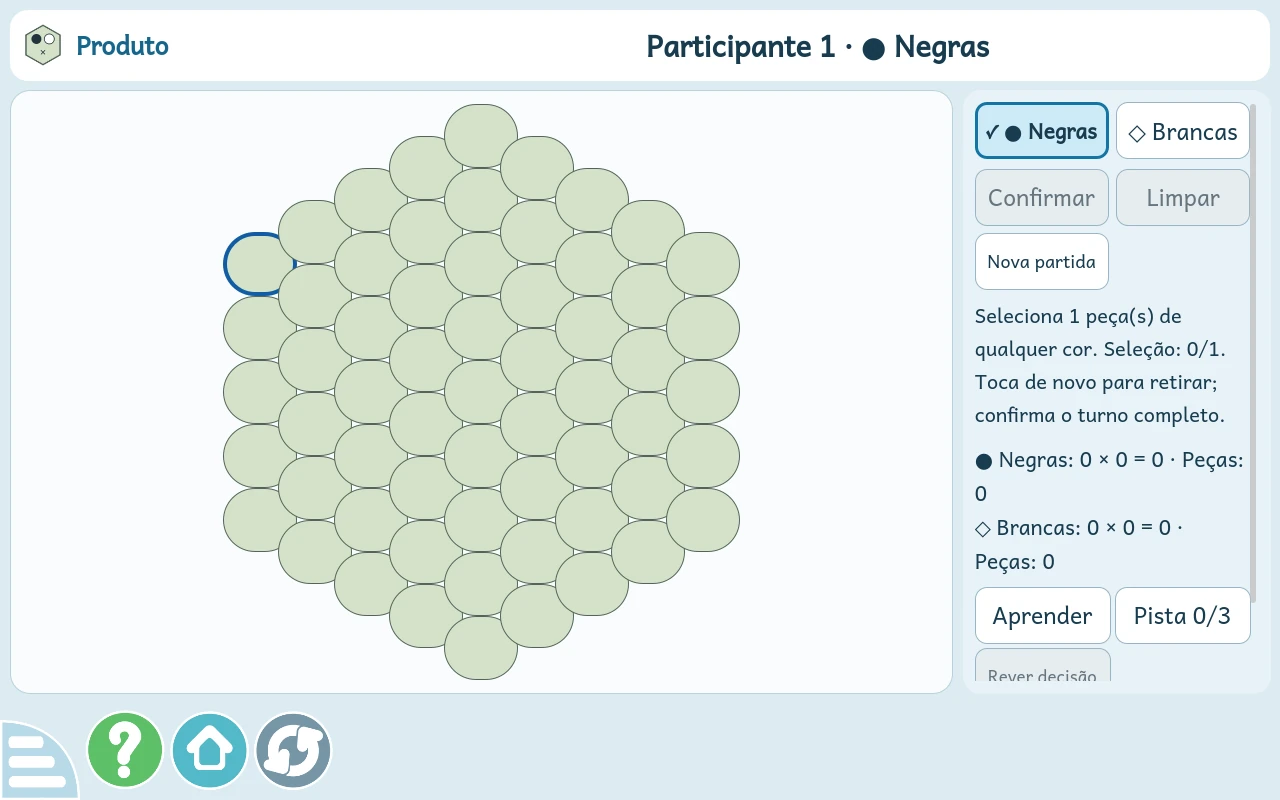Click the gray circular arrows refresh icon

[293, 750]
